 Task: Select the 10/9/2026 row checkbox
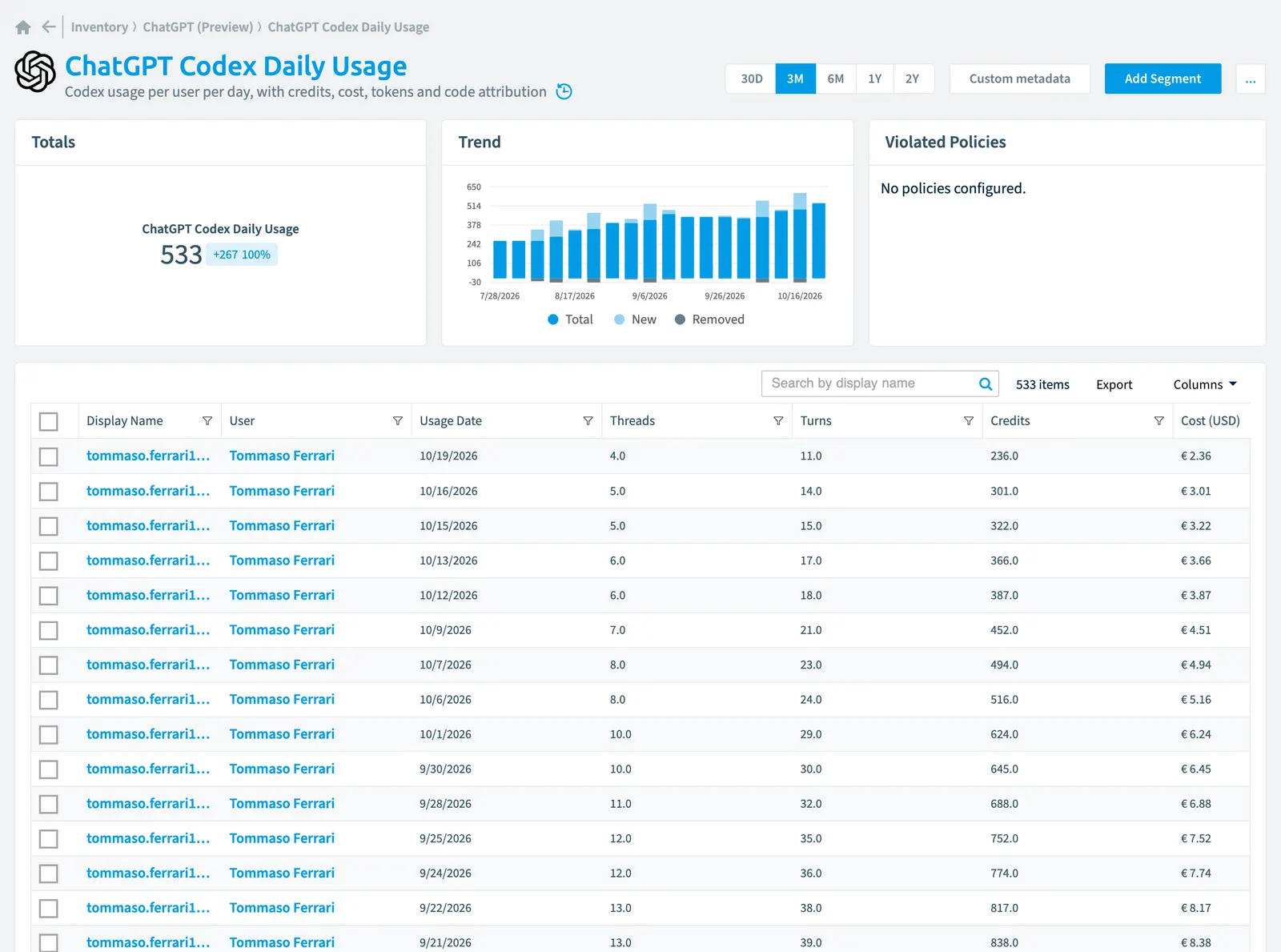pyautogui.click(x=49, y=630)
